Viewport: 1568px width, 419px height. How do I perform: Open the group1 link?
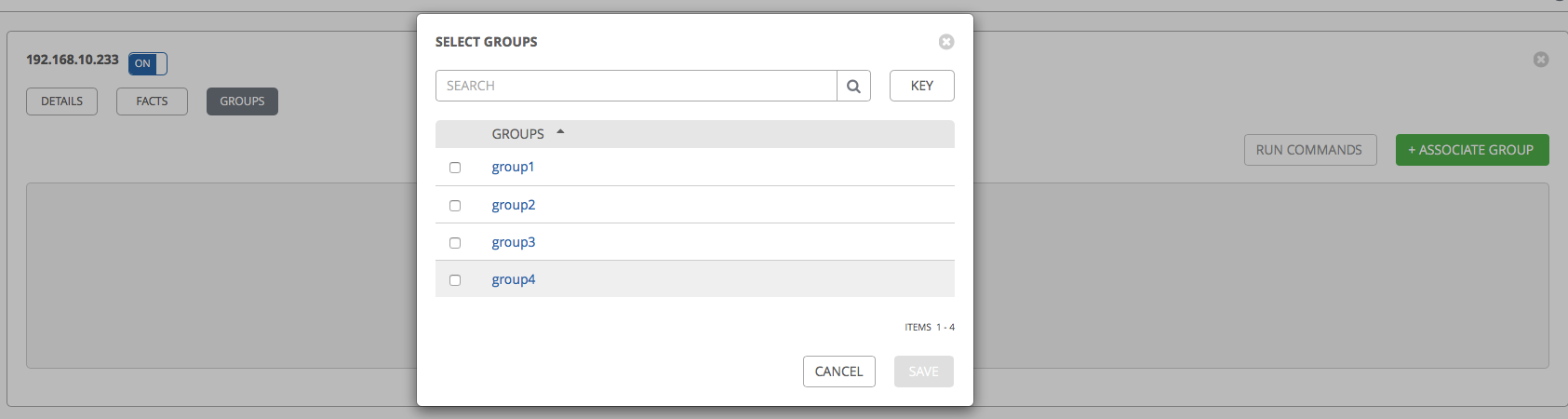tap(513, 168)
